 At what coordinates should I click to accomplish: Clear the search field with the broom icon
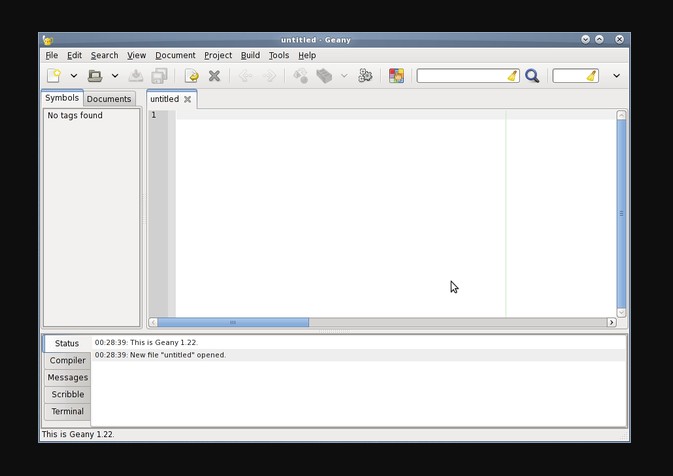(512, 76)
